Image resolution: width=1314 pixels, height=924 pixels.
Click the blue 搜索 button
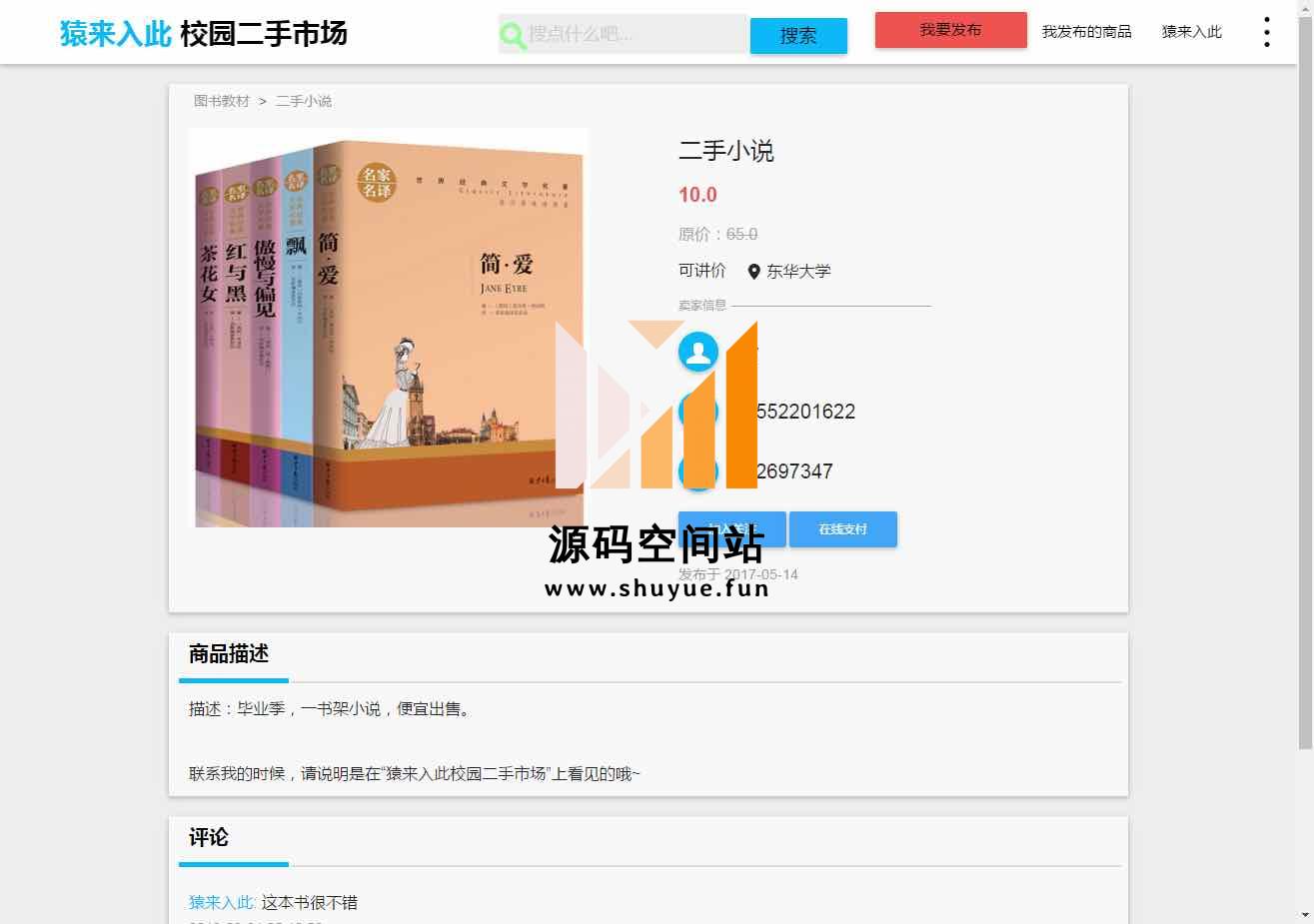click(x=798, y=36)
